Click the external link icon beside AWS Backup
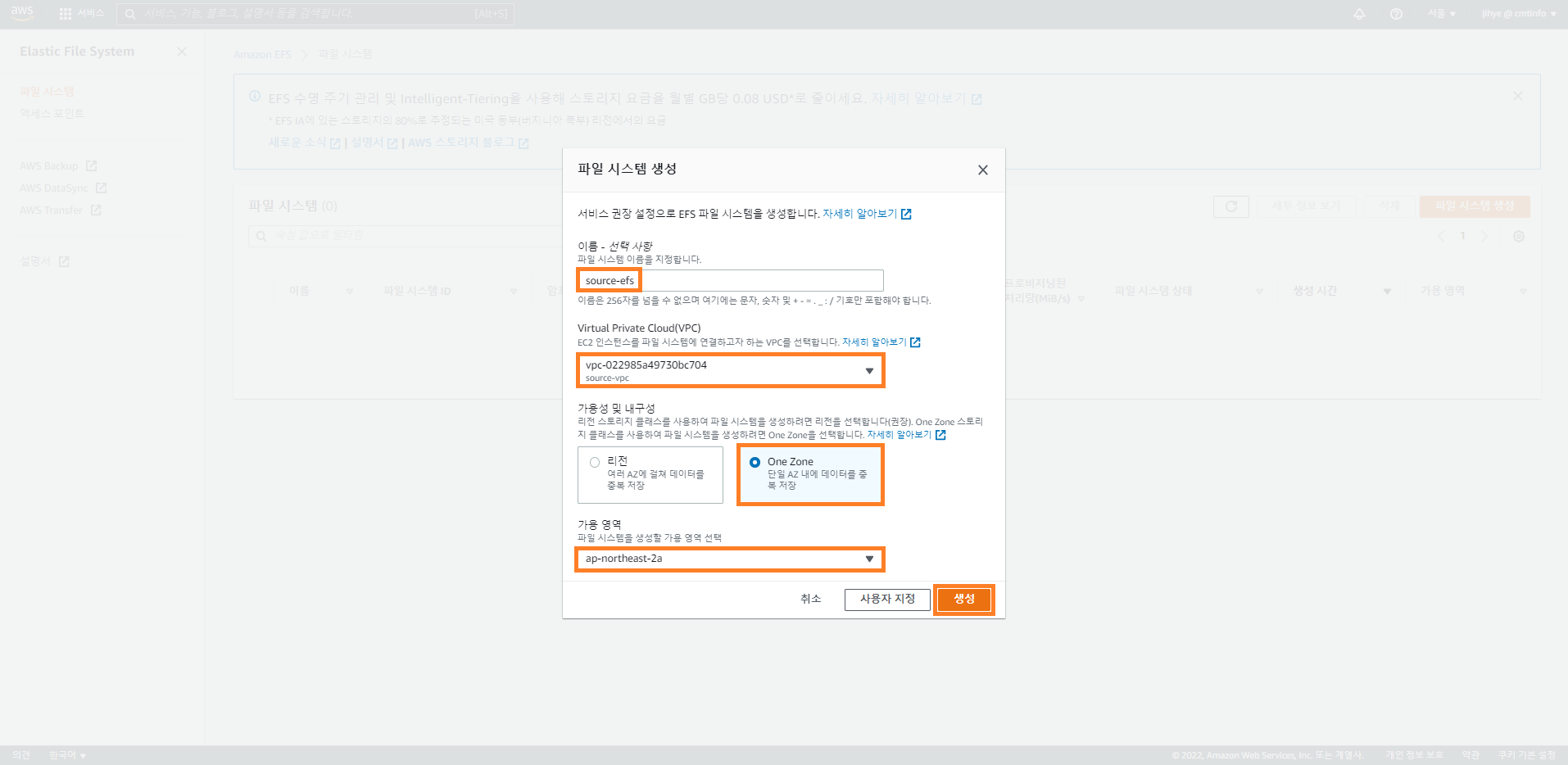The height and width of the screenshot is (765, 1568). (x=91, y=166)
